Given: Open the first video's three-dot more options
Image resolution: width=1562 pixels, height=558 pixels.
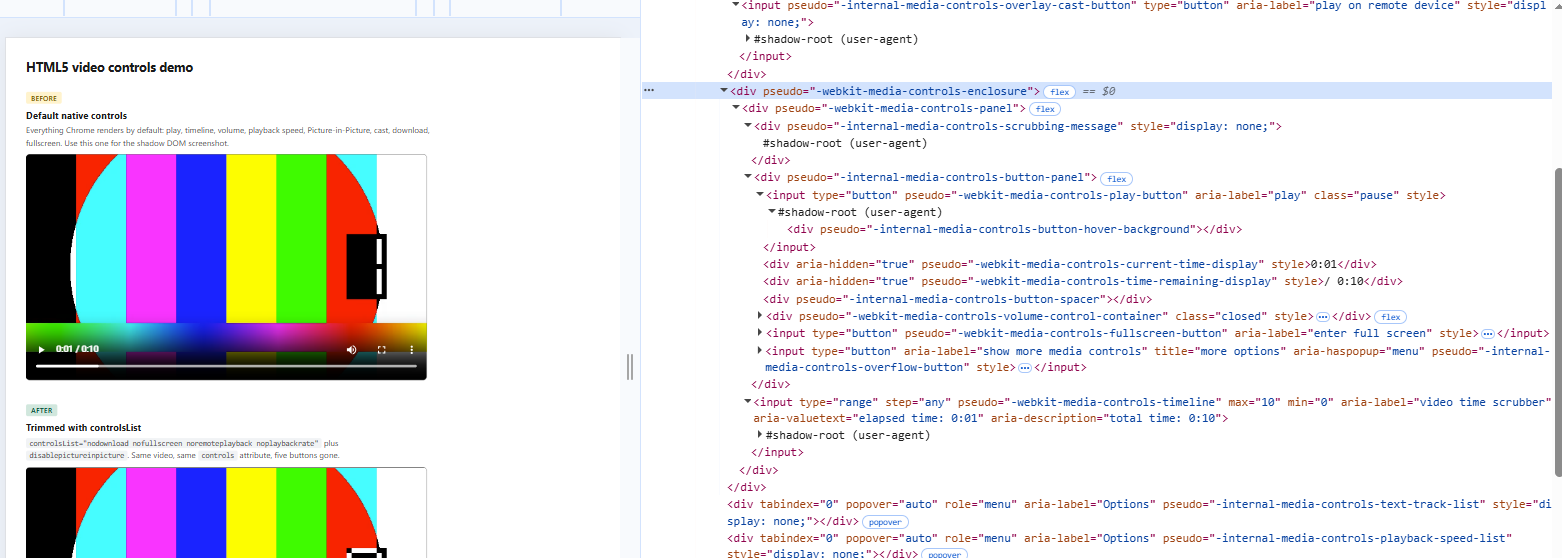Looking at the screenshot, I should pyautogui.click(x=411, y=349).
